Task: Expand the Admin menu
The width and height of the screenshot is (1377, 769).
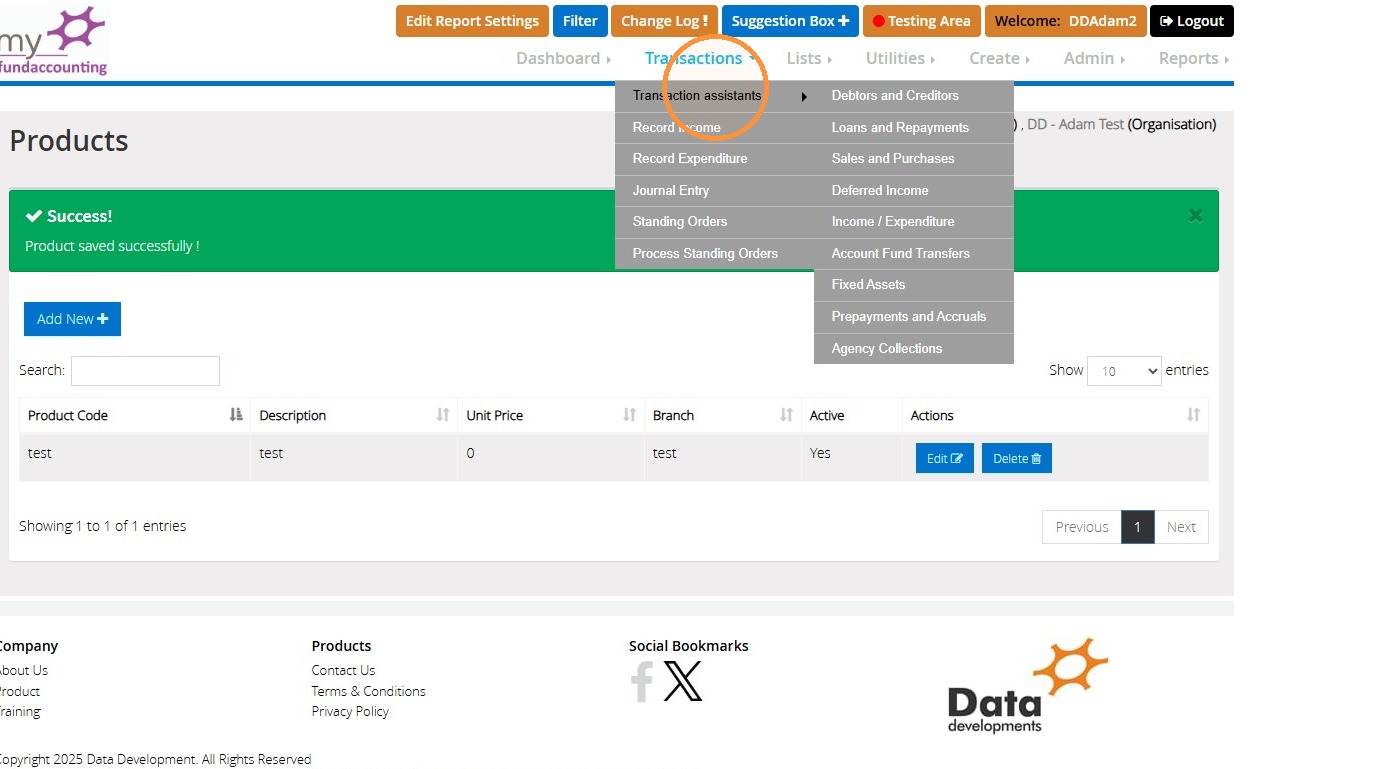Action: pyautogui.click(x=1094, y=58)
